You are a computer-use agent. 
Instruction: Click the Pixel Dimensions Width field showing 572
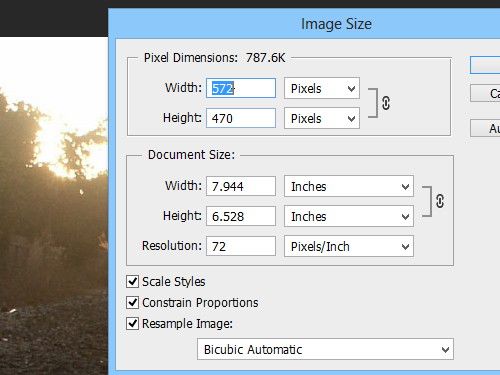241,88
